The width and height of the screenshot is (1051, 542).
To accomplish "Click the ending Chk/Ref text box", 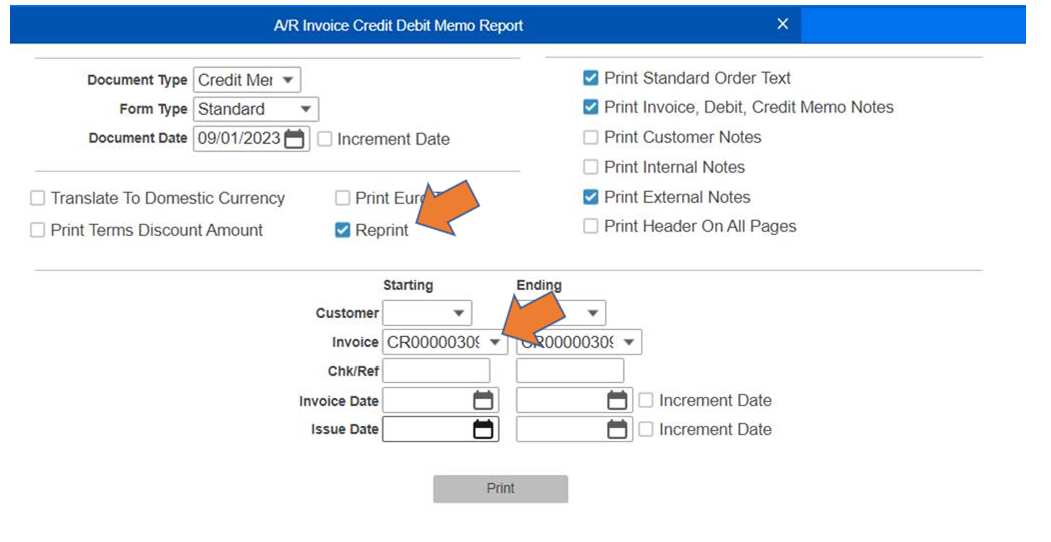I will click(x=569, y=372).
